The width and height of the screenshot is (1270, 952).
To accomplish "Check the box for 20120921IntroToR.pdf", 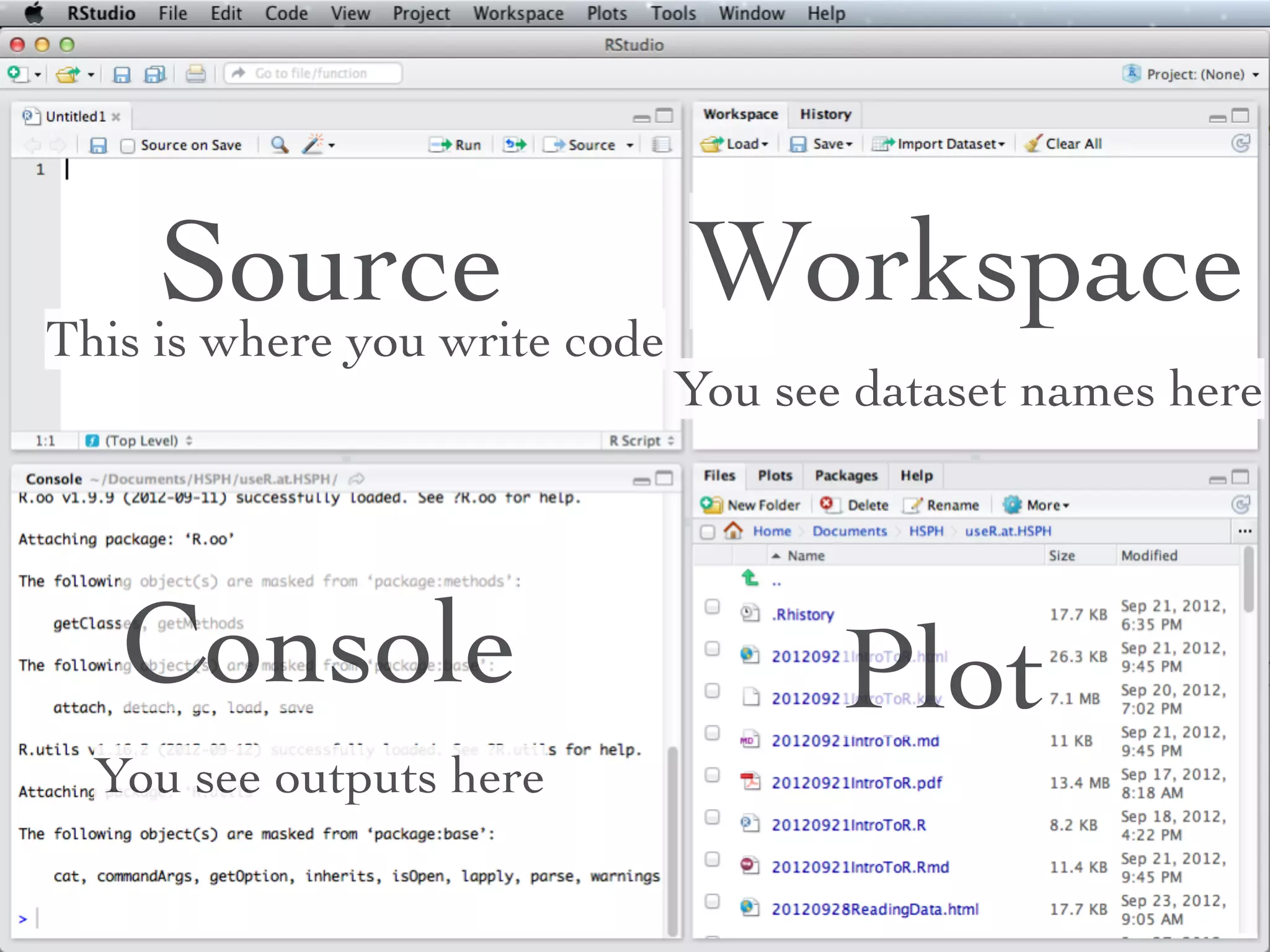I will point(712,775).
